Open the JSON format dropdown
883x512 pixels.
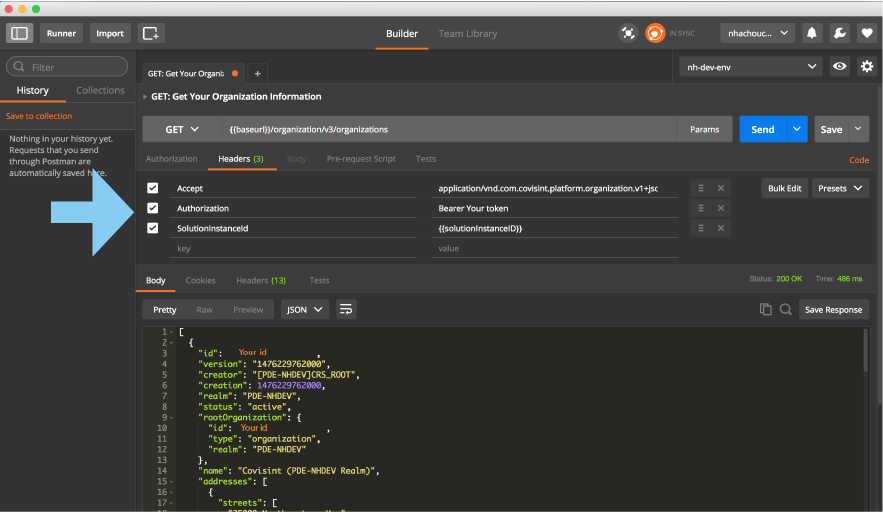tap(305, 309)
